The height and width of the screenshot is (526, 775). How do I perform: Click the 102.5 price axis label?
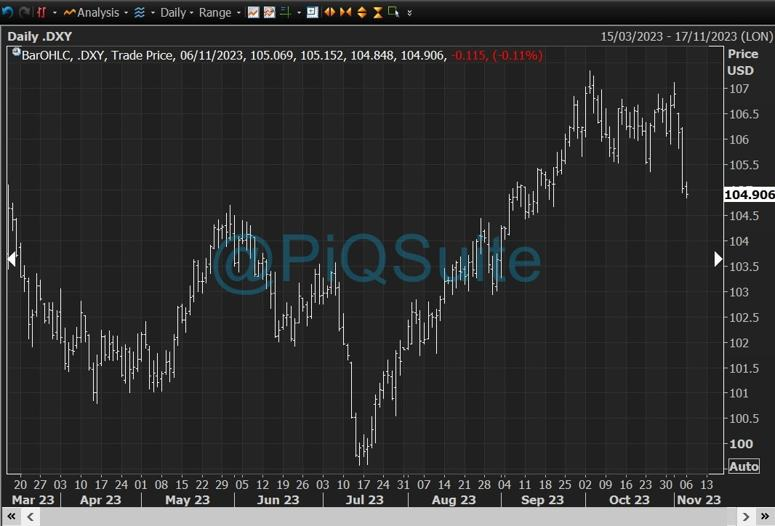[744, 317]
